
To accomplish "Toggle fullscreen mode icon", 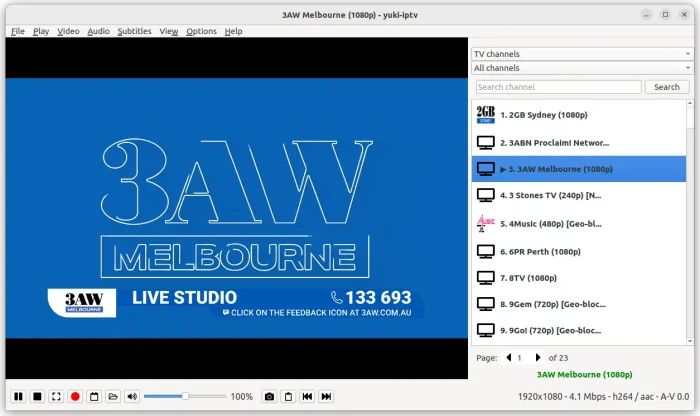I will coord(56,397).
